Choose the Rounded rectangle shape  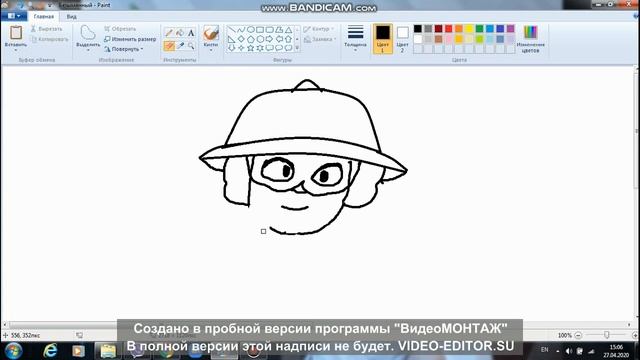pos(269,30)
